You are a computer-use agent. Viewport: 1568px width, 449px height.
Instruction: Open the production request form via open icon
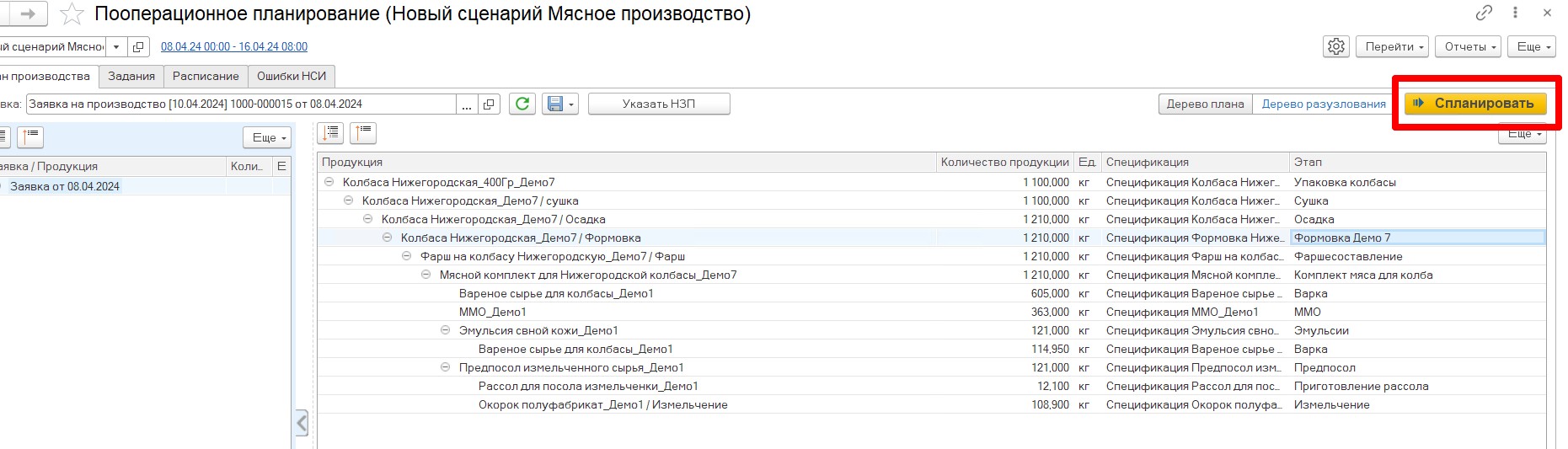coord(489,104)
